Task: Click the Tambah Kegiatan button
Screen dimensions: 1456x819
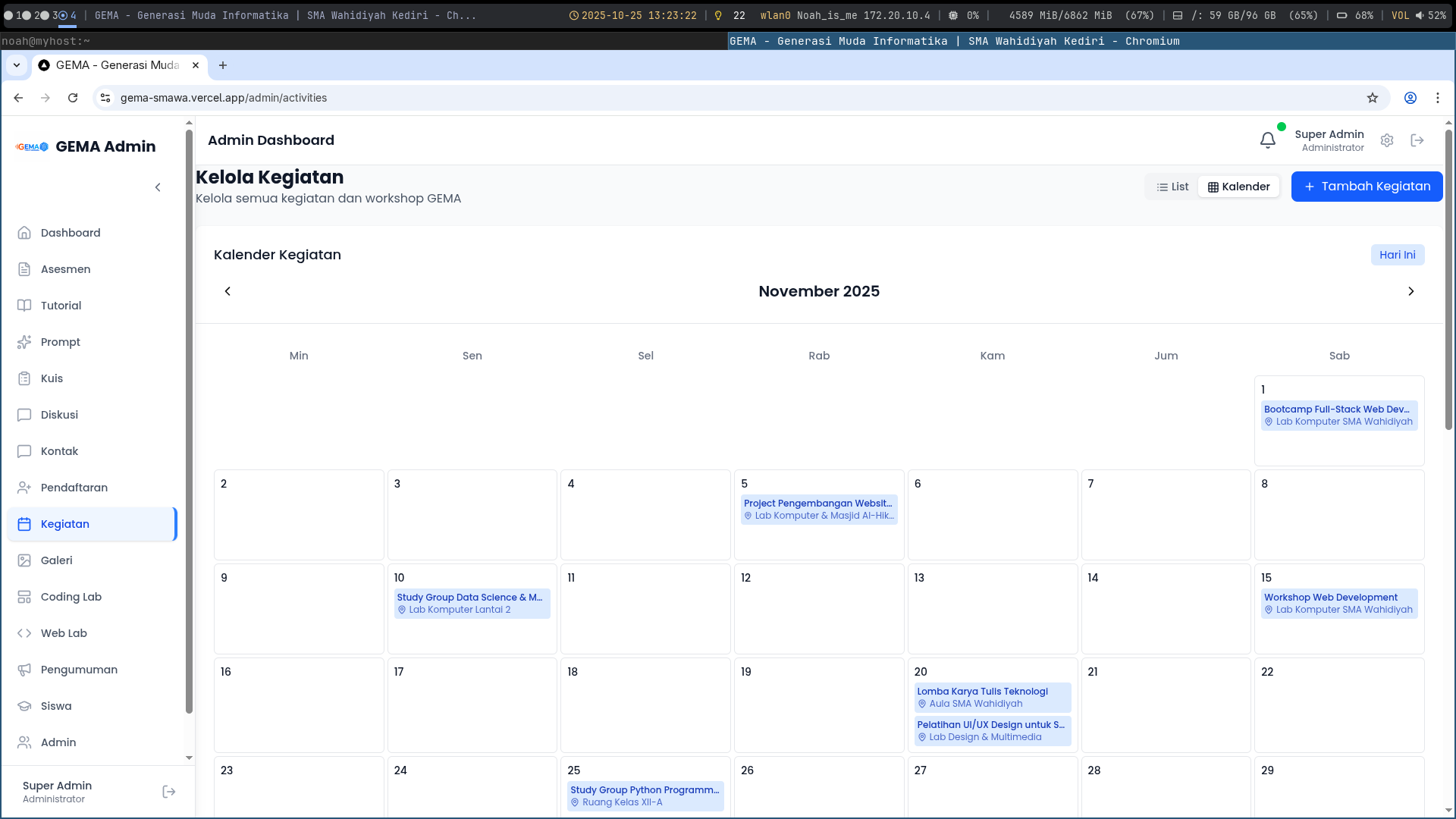Action: pos(1367,187)
